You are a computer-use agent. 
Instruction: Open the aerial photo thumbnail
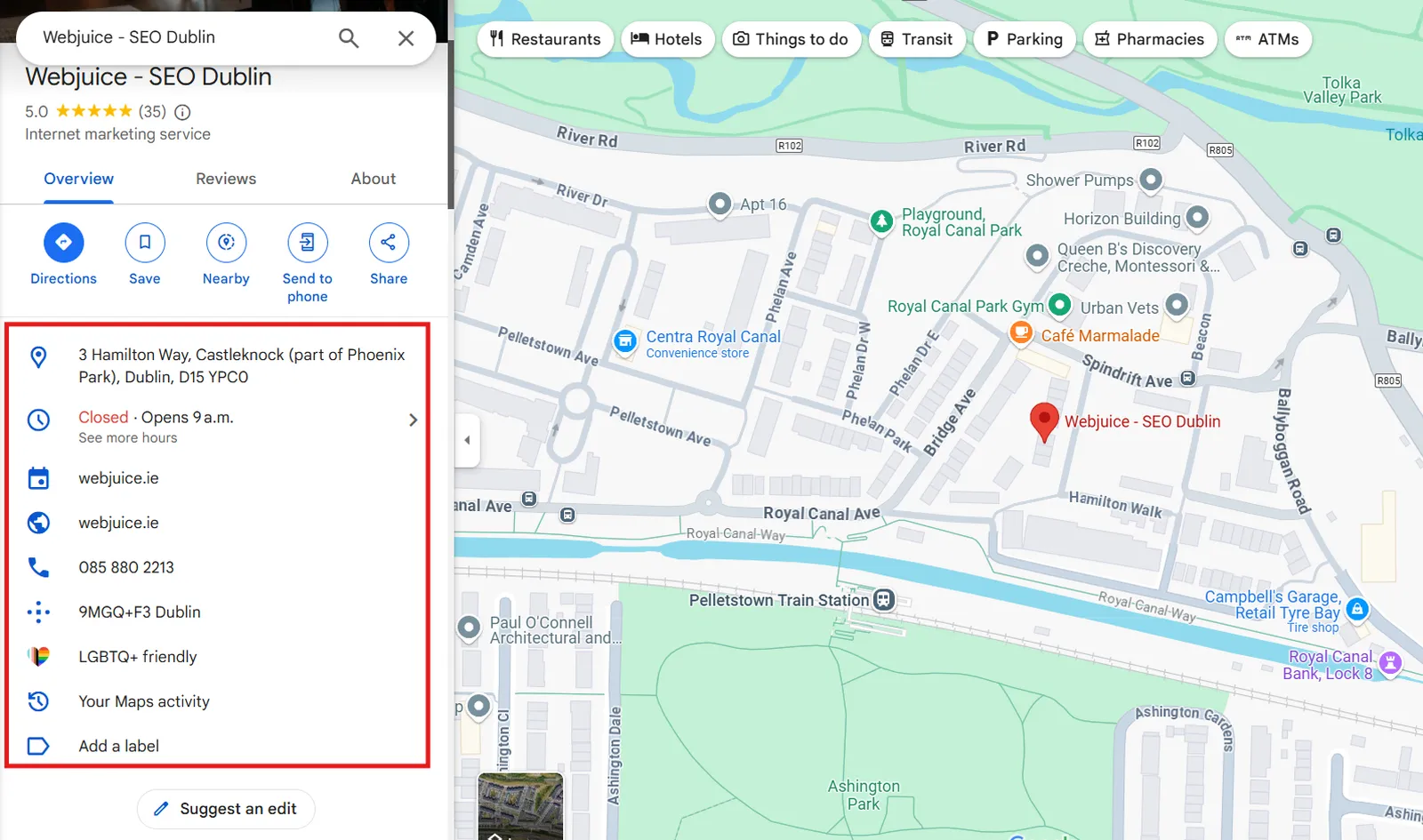[520, 806]
